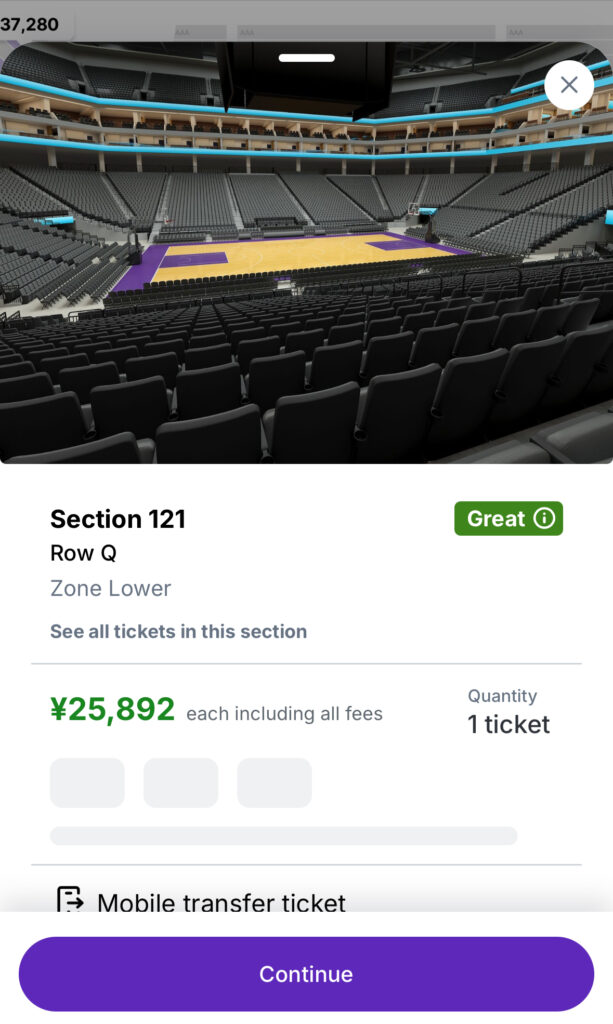Screen dimensions: 613x1024
Task: Click the 37,280 price at top left
Action: coord(30,24)
